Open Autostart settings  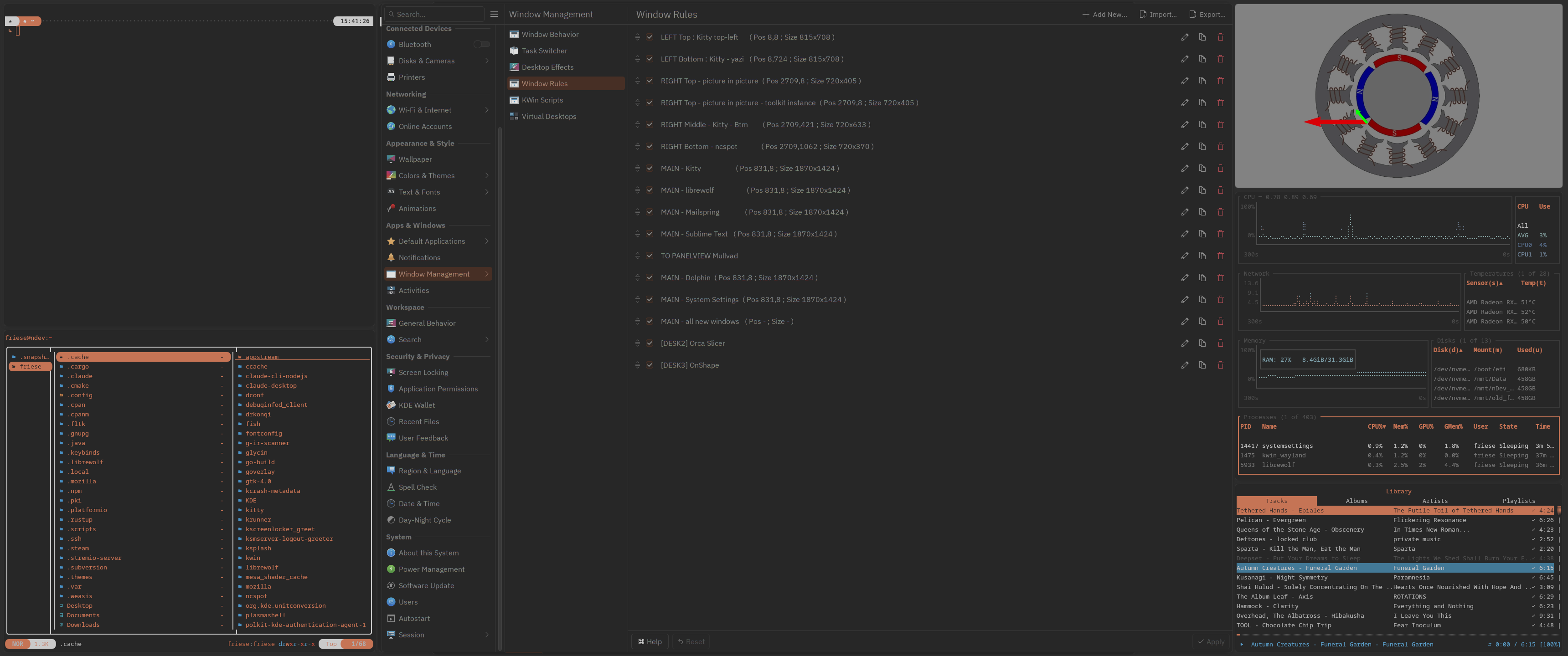(438, 619)
